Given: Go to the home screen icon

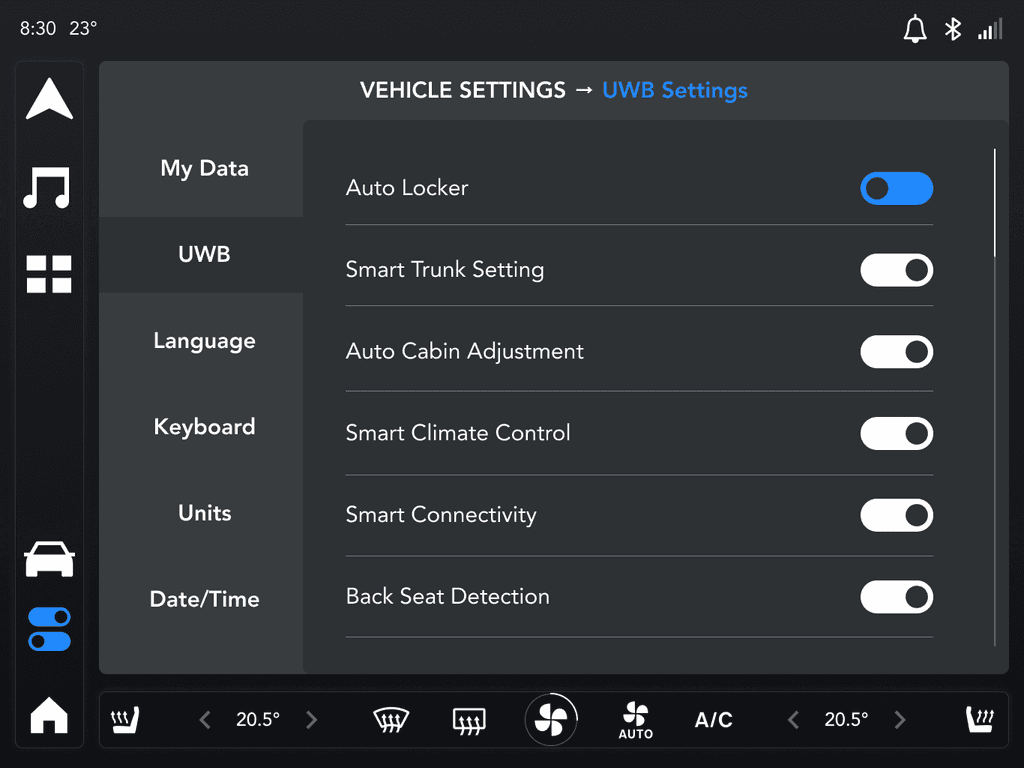Looking at the screenshot, I should point(49,716).
